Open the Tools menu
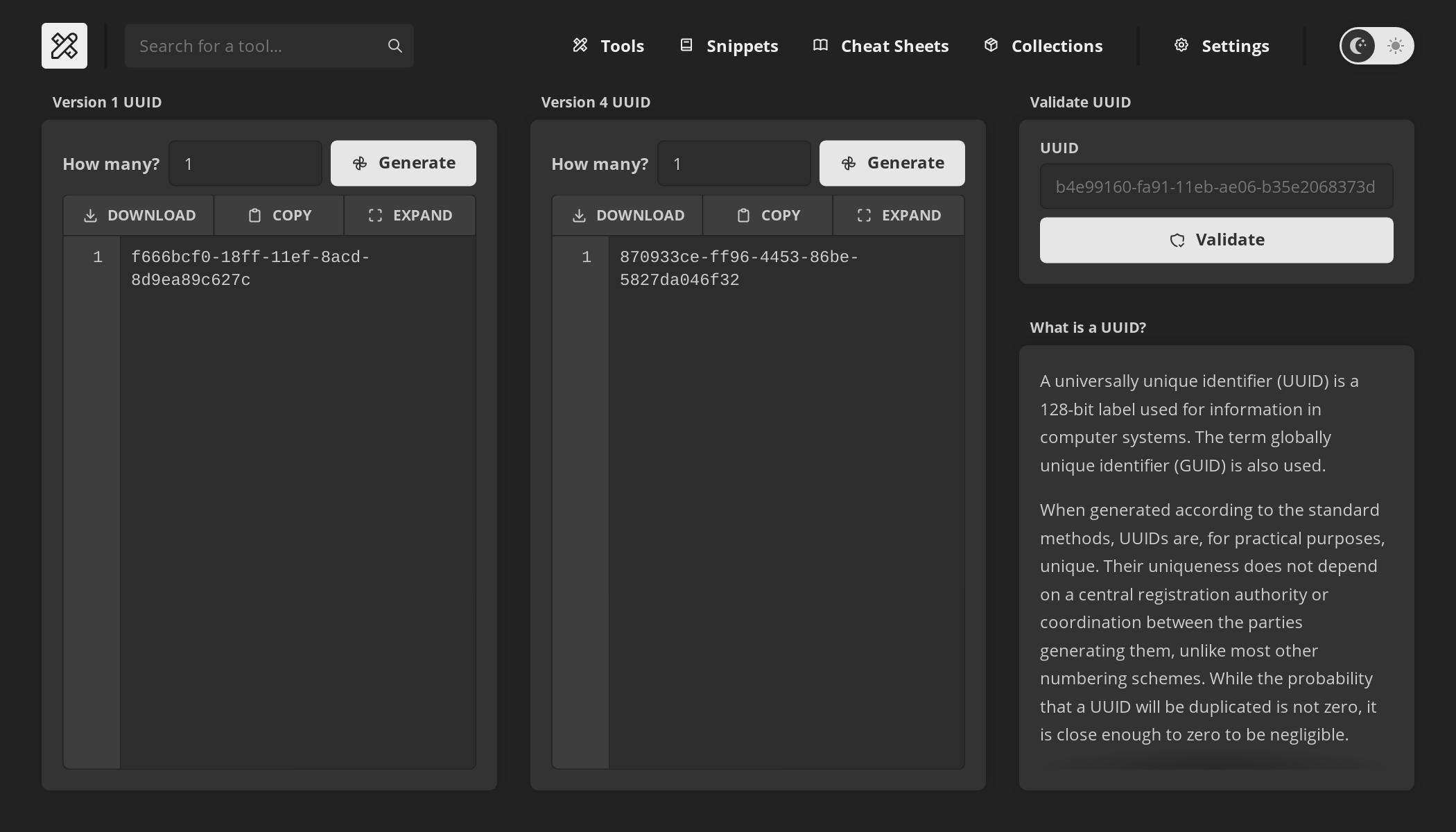 pos(607,46)
